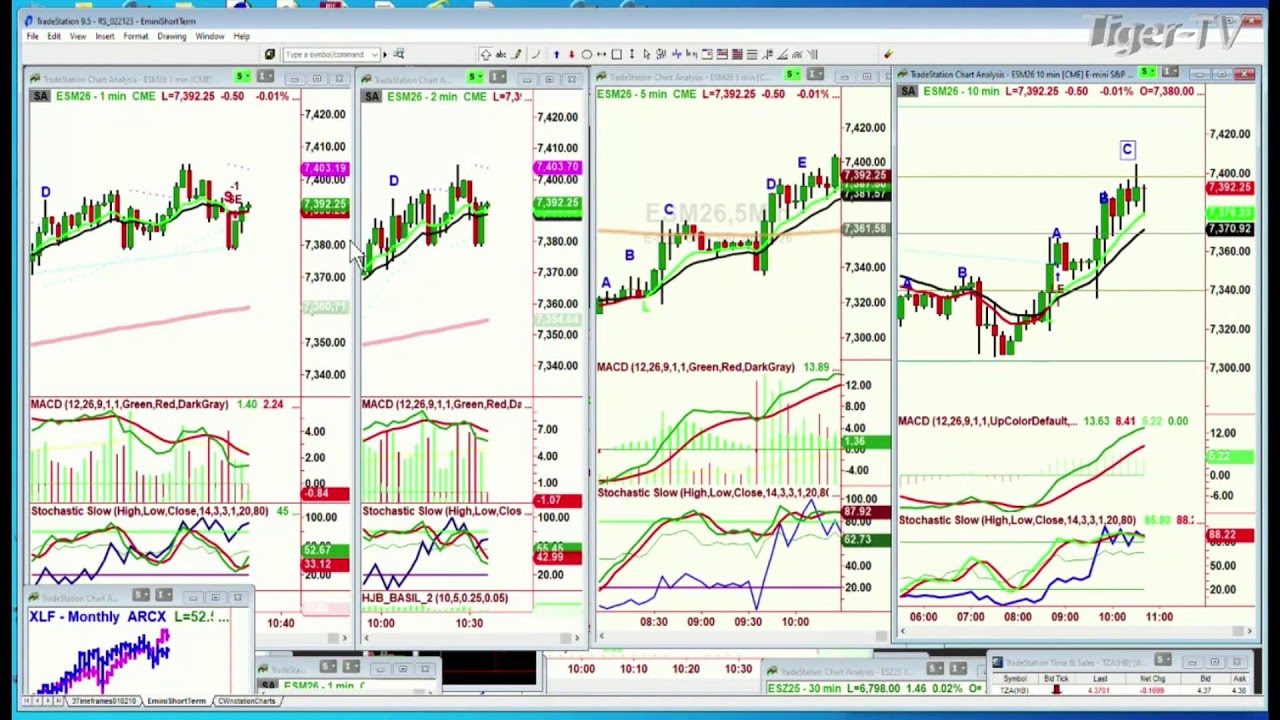This screenshot has height=720, width=1280.
Task: Click scroll-right arrow on 10 min chart scrollbar
Action: click(x=1249, y=631)
